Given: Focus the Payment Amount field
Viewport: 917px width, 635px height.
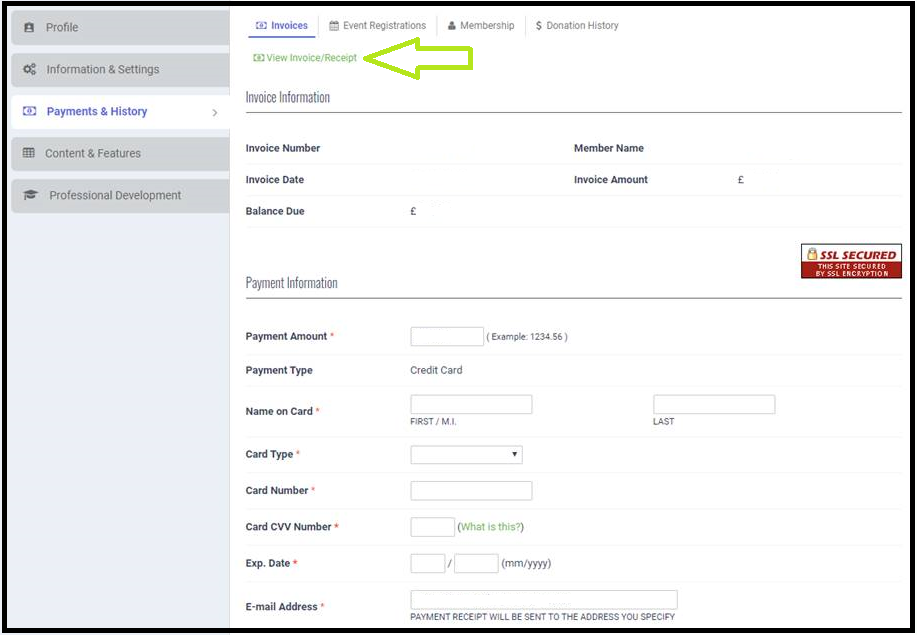Looking at the screenshot, I should point(447,336).
